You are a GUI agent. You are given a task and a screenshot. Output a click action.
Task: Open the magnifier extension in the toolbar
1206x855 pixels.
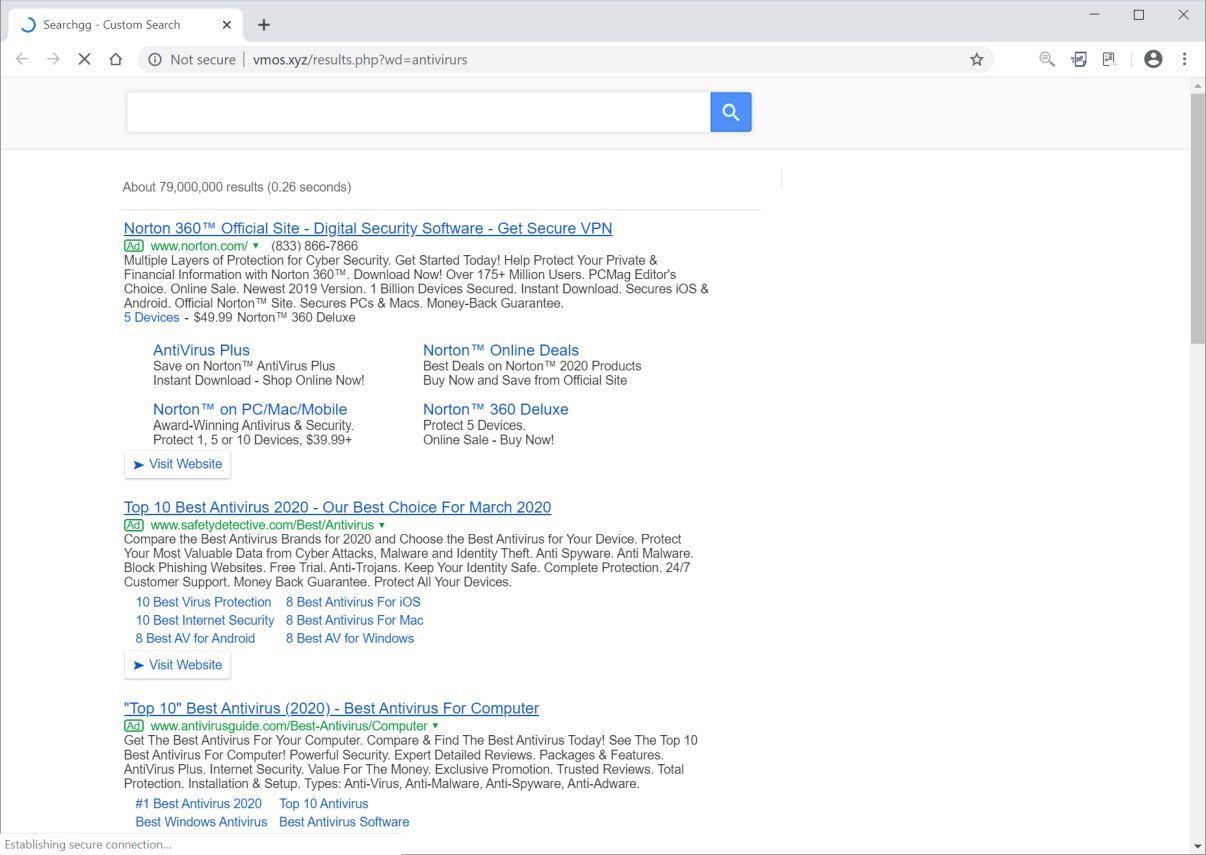click(1047, 59)
